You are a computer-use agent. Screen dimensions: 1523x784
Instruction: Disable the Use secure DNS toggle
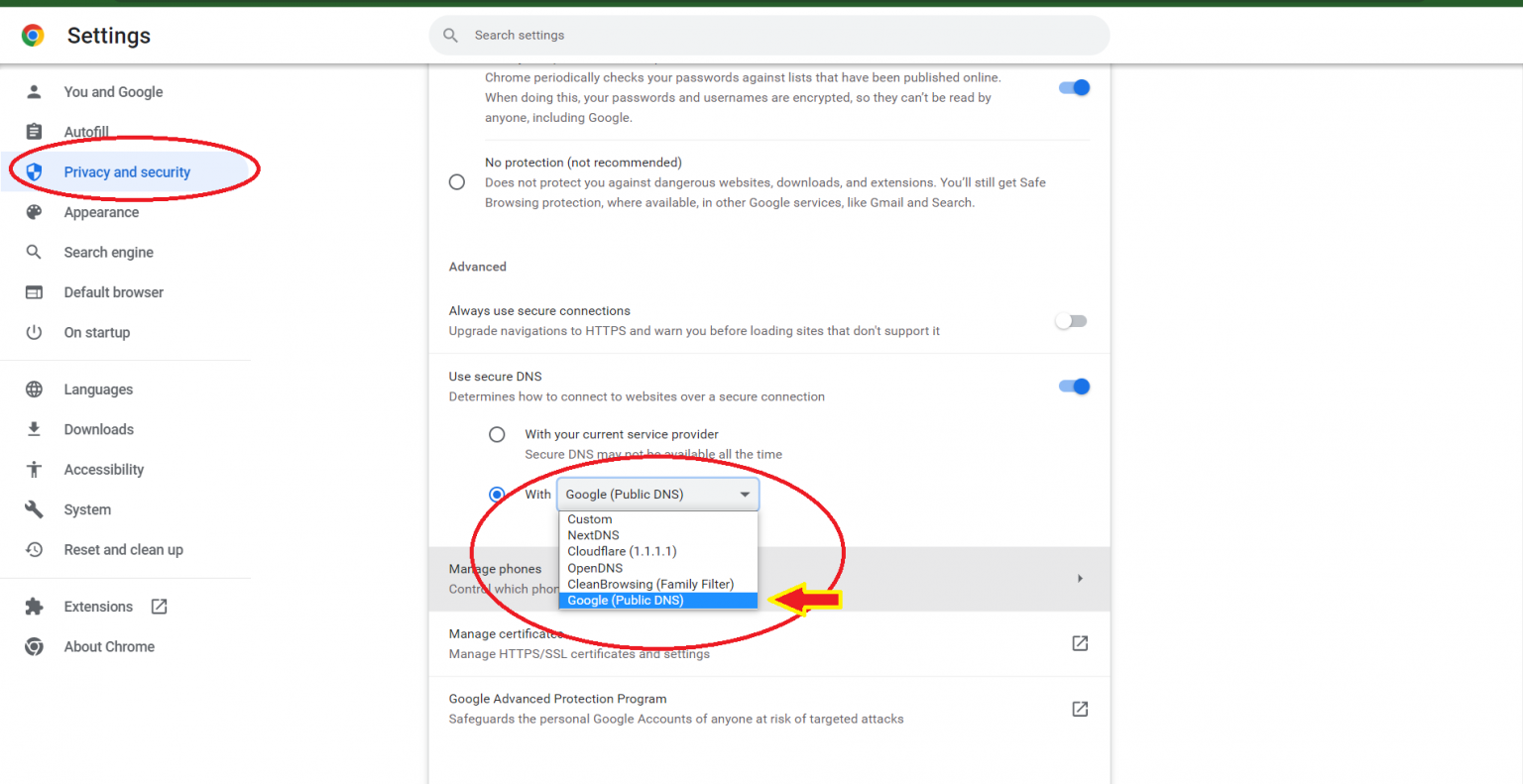coord(1074,387)
